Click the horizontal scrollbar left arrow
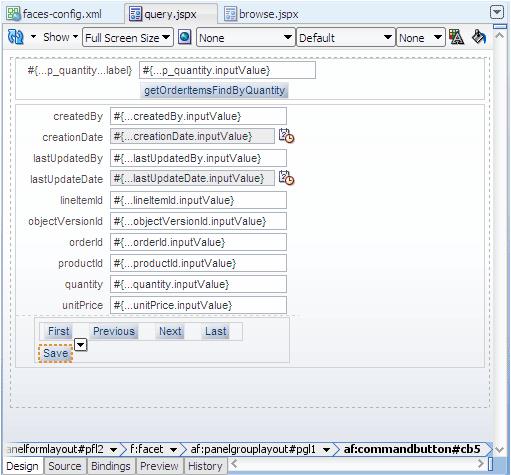 pos(234,463)
